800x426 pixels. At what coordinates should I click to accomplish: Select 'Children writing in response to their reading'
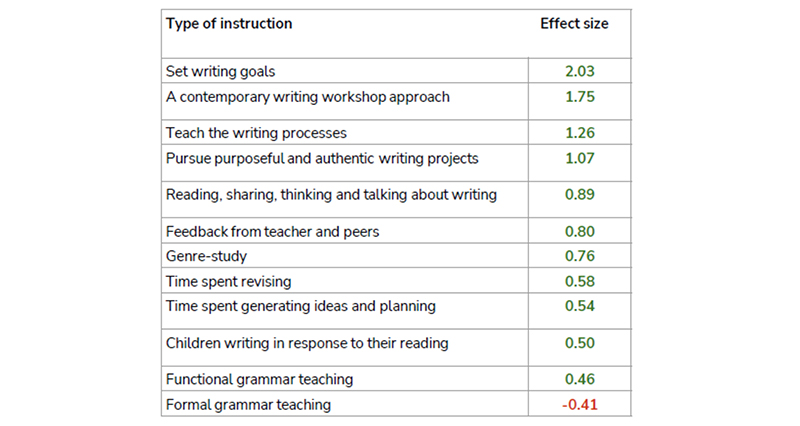click(307, 343)
